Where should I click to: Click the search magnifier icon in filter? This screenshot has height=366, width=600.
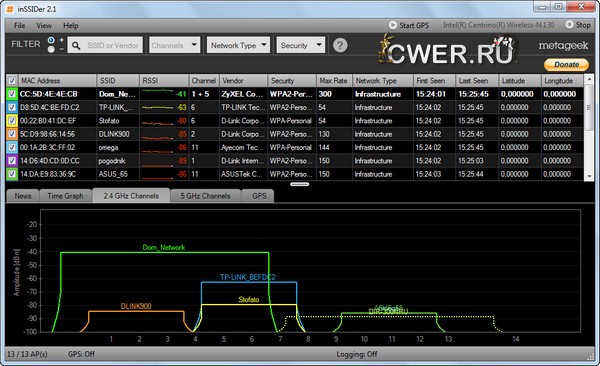point(76,46)
